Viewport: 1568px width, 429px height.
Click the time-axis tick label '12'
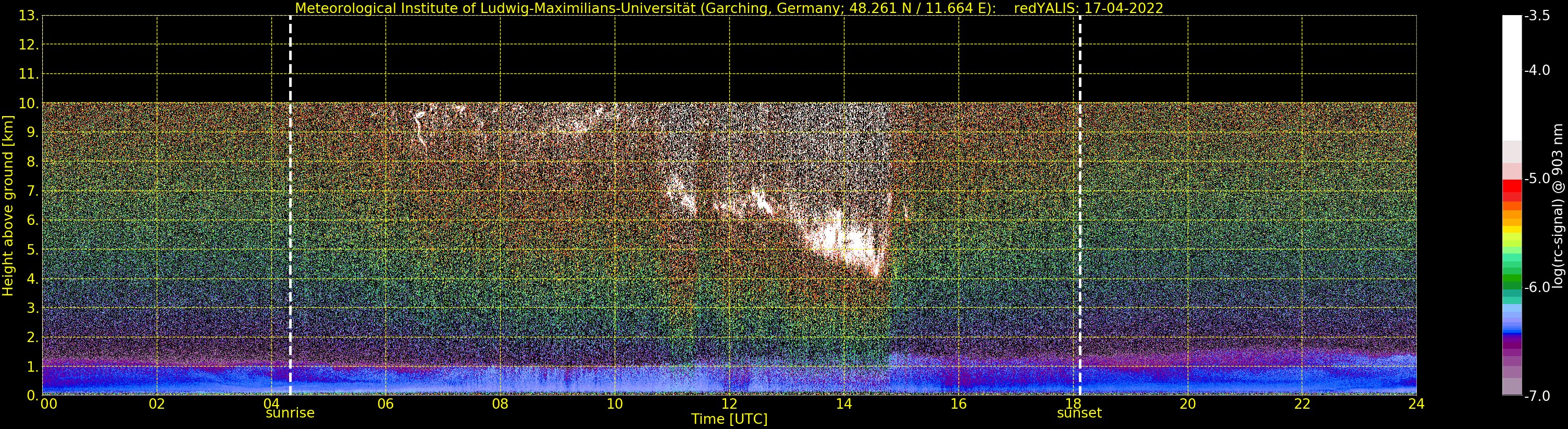coord(729,404)
